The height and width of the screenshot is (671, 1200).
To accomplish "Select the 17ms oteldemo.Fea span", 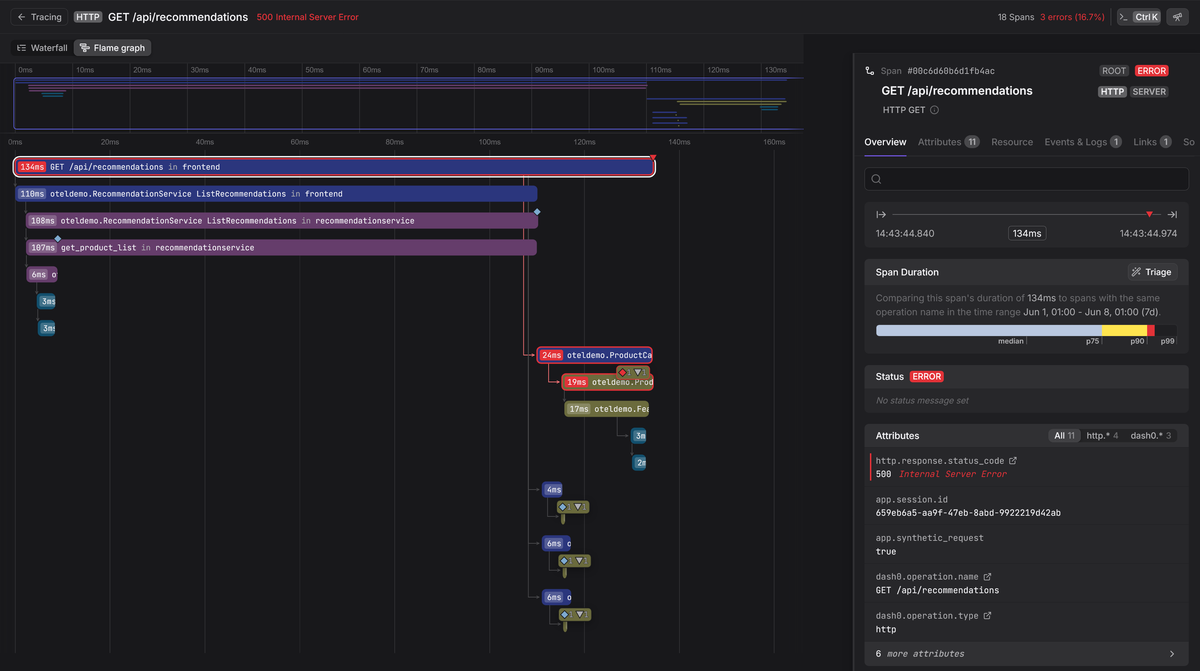I will point(607,409).
